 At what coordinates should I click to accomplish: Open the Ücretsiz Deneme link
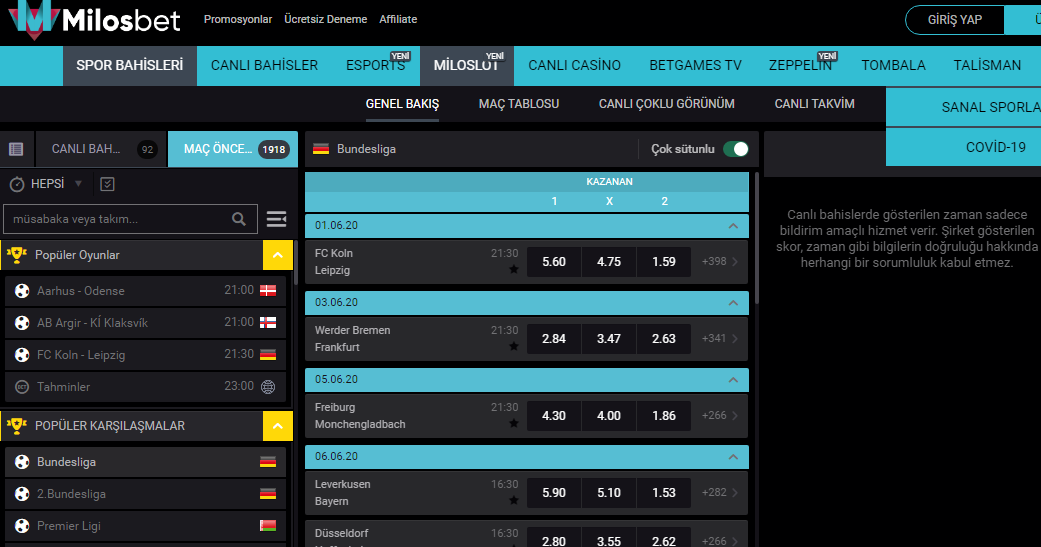pyautogui.click(x=325, y=19)
